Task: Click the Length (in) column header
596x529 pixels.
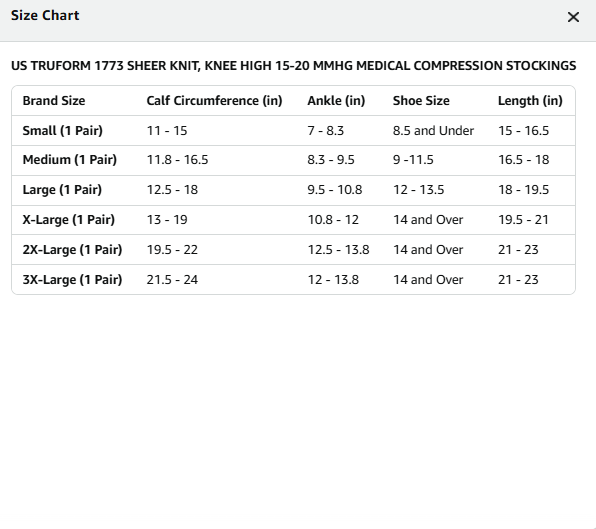Action: [530, 101]
